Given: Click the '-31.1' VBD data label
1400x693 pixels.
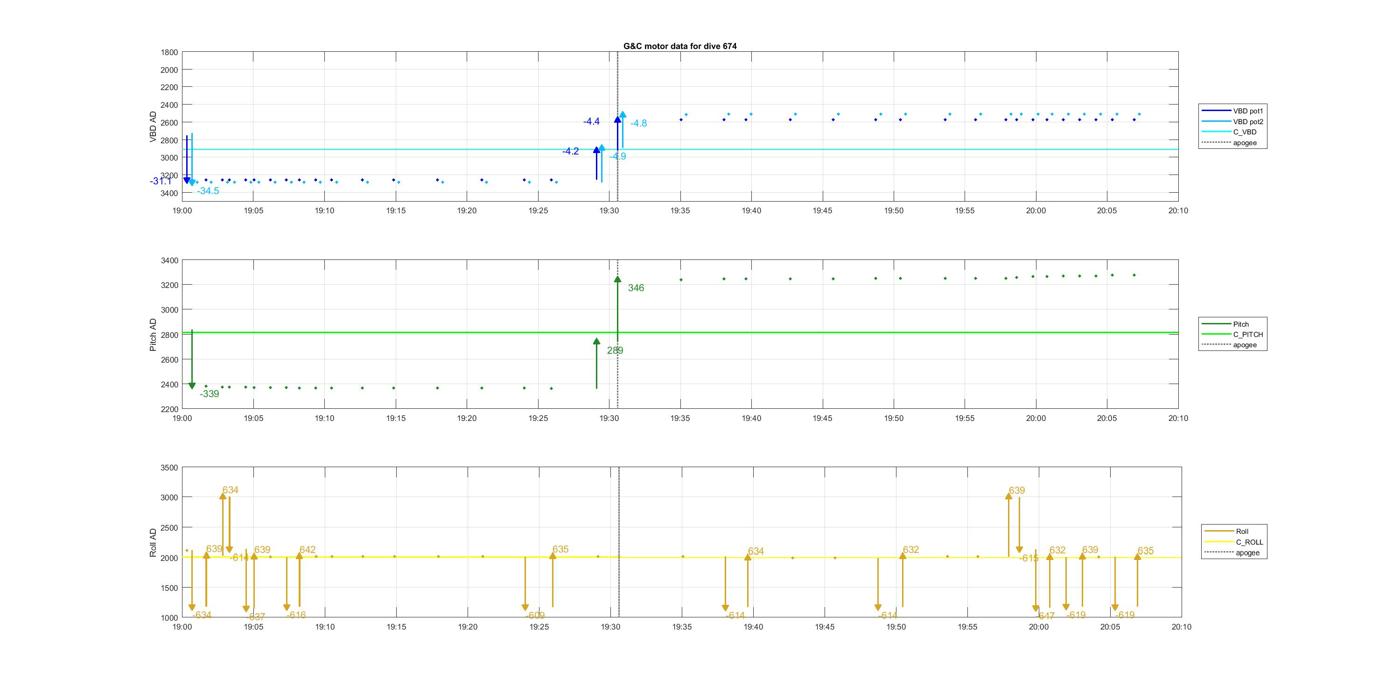Looking at the screenshot, I should (161, 181).
